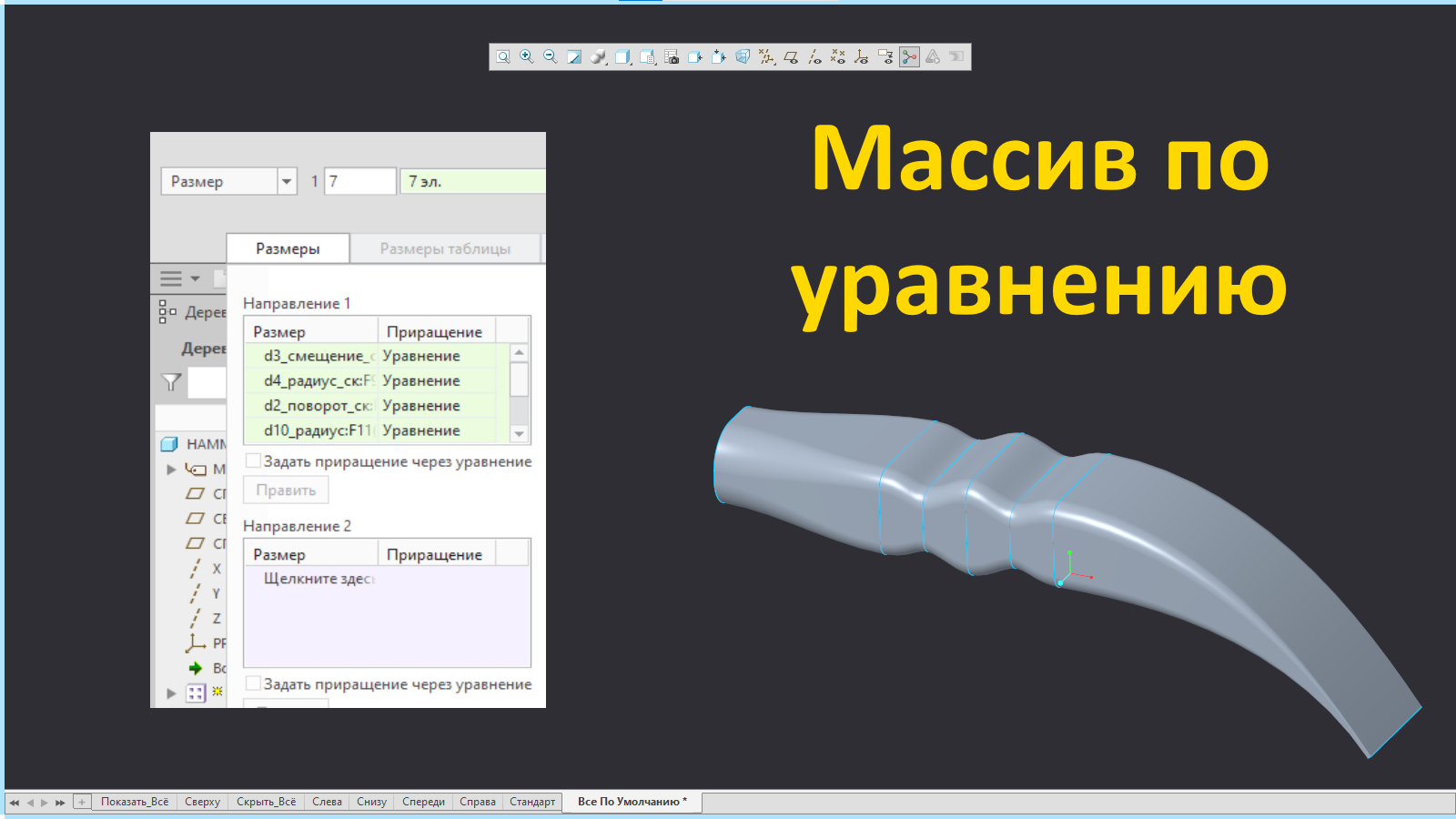Select the Zoom Out magnifier tool
Viewport: 1456px width, 819px height.
tap(549, 56)
